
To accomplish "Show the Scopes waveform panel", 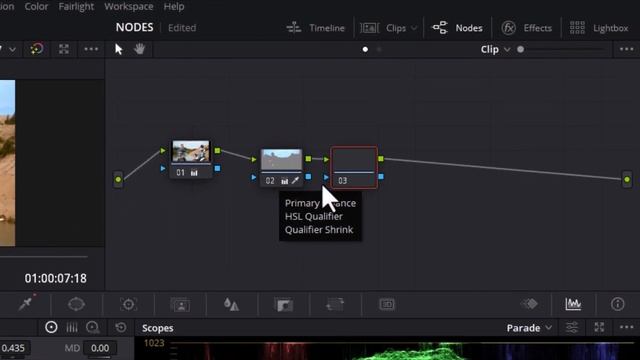I will (573, 304).
